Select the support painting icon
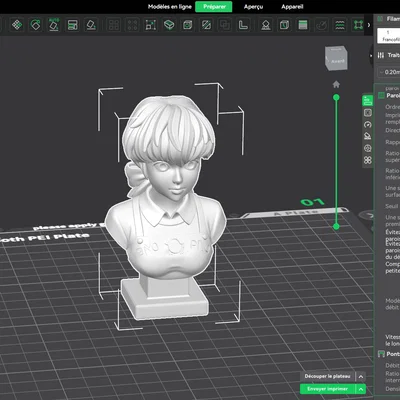The width and height of the screenshot is (400, 400). click(x=266, y=25)
